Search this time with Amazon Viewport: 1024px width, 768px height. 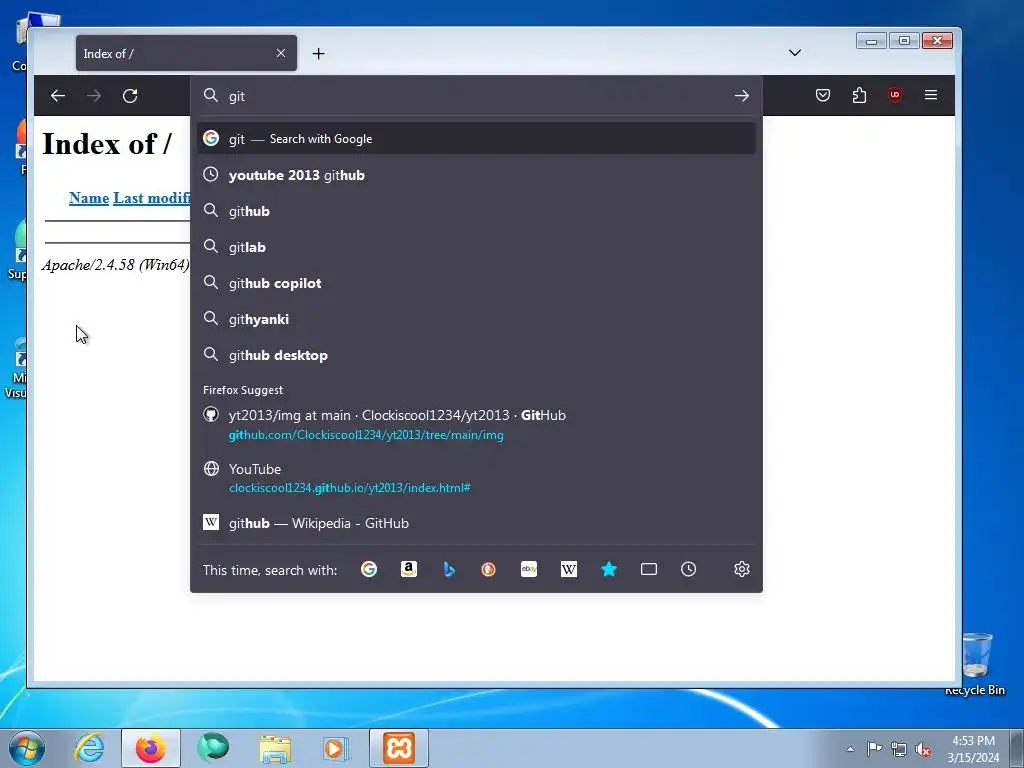(x=409, y=569)
